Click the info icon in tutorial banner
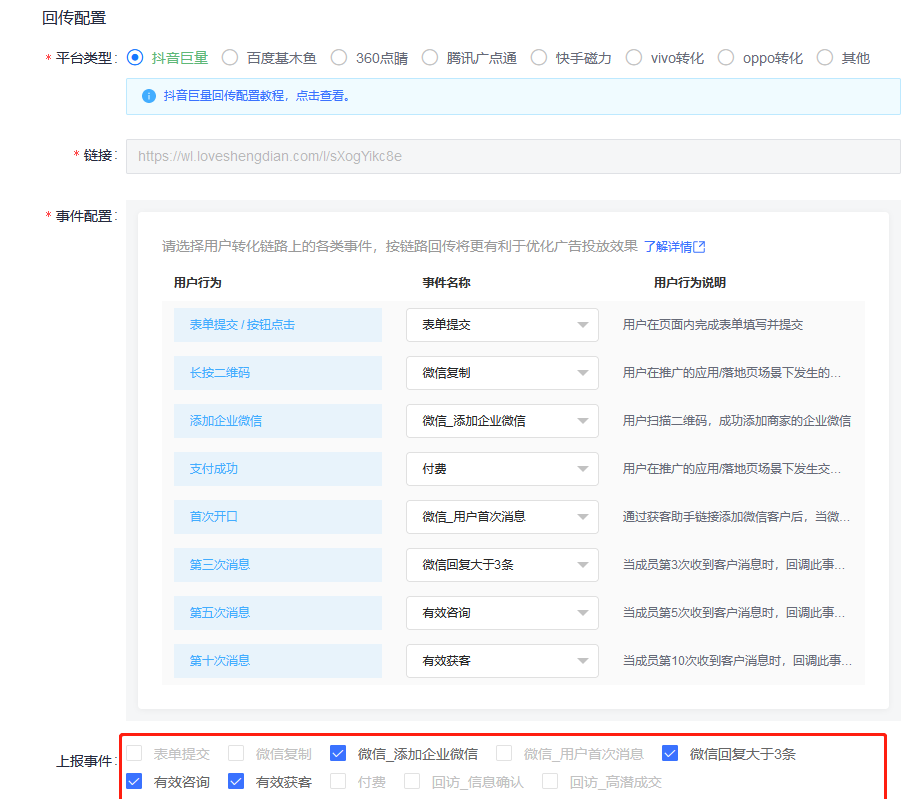The width and height of the screenshot is (901, 799). tap(149, 96)
